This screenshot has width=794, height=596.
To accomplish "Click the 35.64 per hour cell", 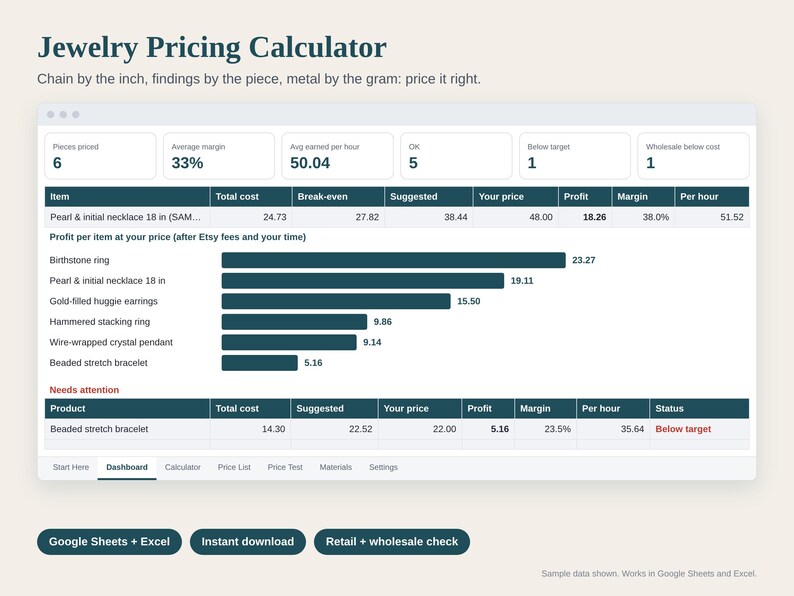I will tap(613, 429).
